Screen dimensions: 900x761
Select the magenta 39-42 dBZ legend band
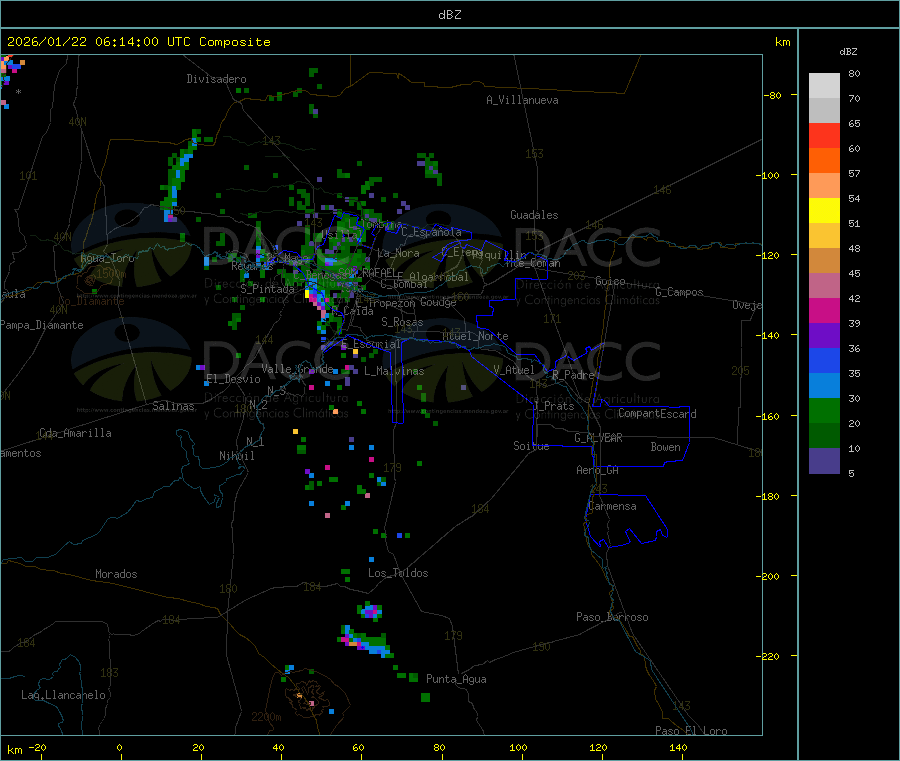pyautogui.click(x=824, y=310)
